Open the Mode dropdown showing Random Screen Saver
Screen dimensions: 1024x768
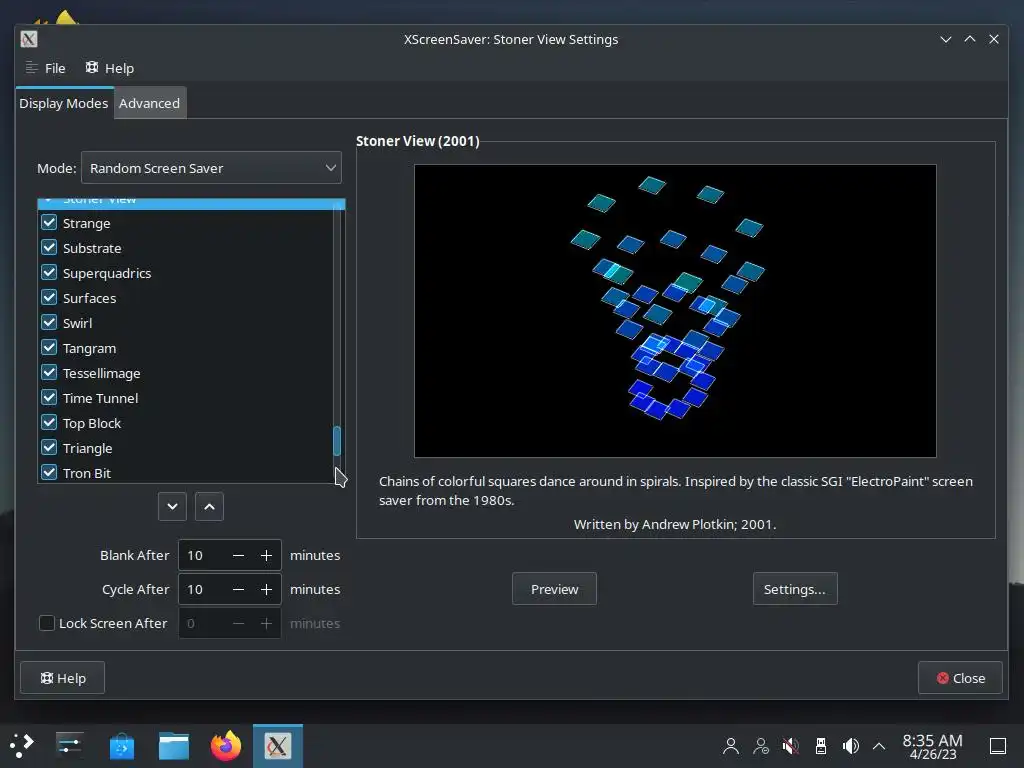pyautogui.click(x=211, y=168)
